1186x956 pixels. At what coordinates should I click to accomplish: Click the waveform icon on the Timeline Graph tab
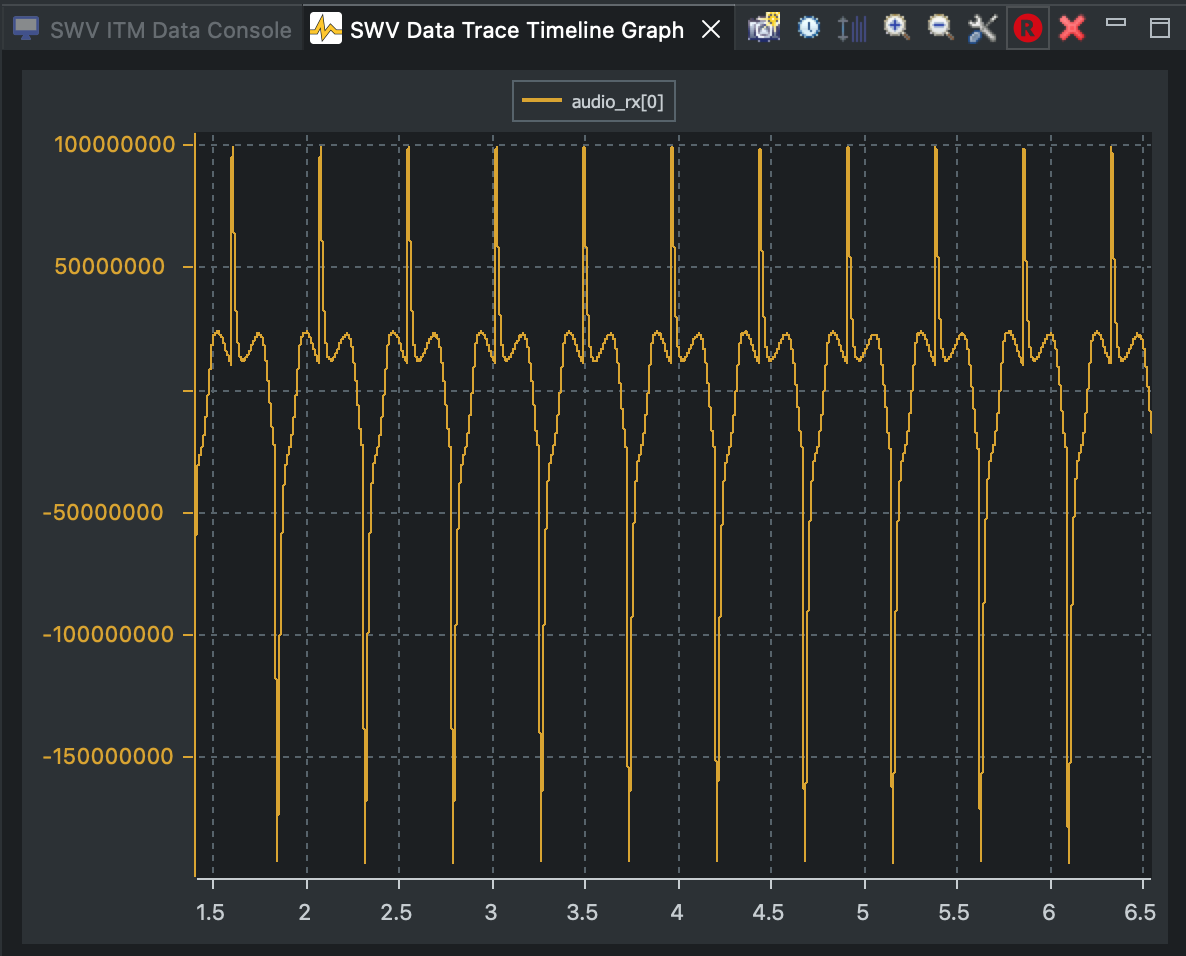[323, 29]
